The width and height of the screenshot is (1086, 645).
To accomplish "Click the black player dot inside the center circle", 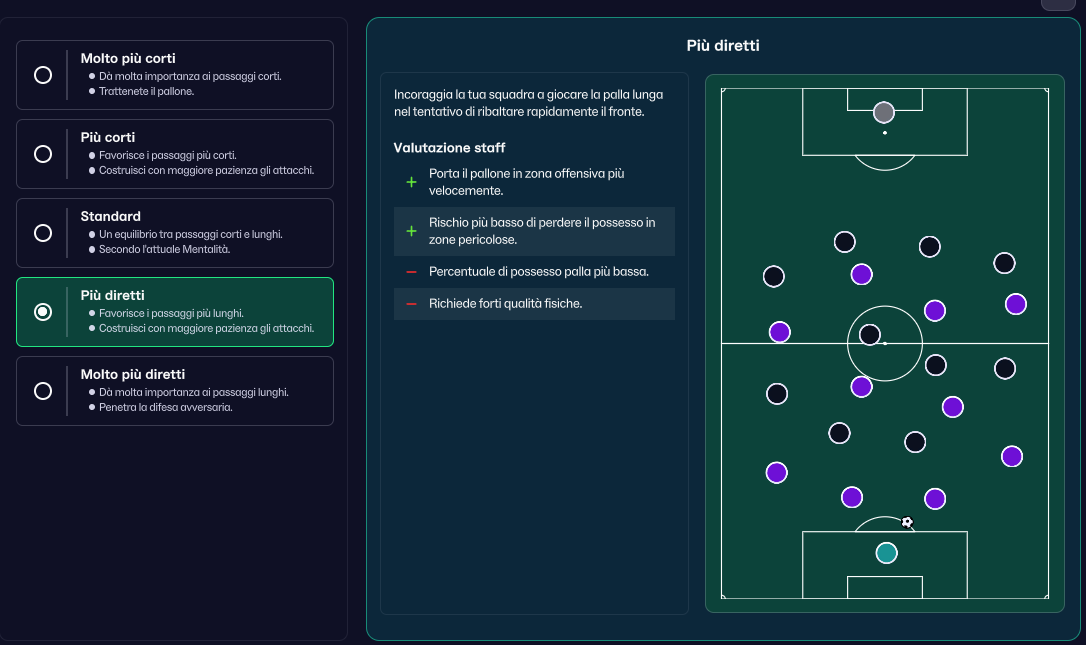I will click(870, 335).
